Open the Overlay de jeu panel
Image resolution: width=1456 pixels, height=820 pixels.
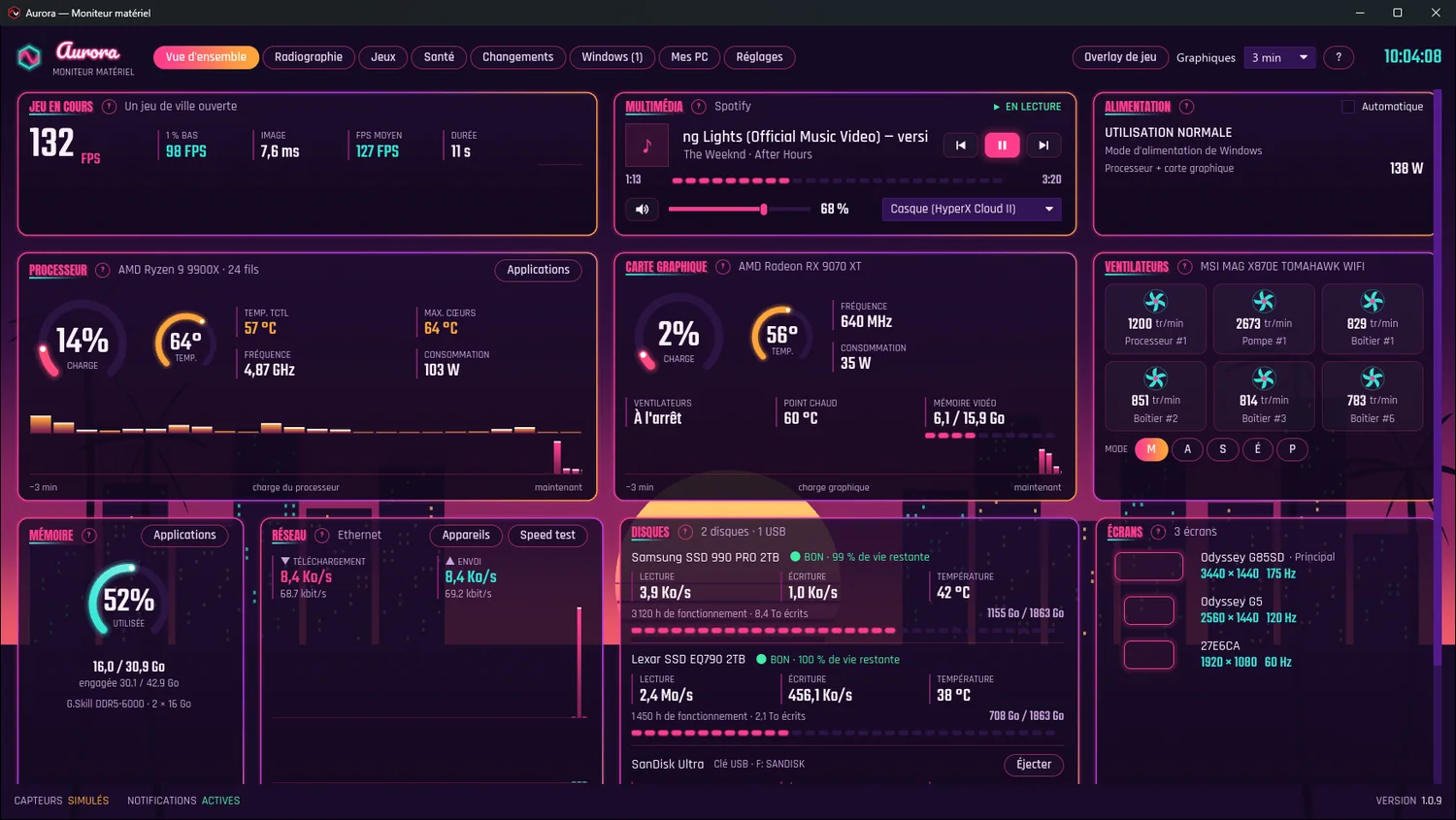[x=1120, y=57]
